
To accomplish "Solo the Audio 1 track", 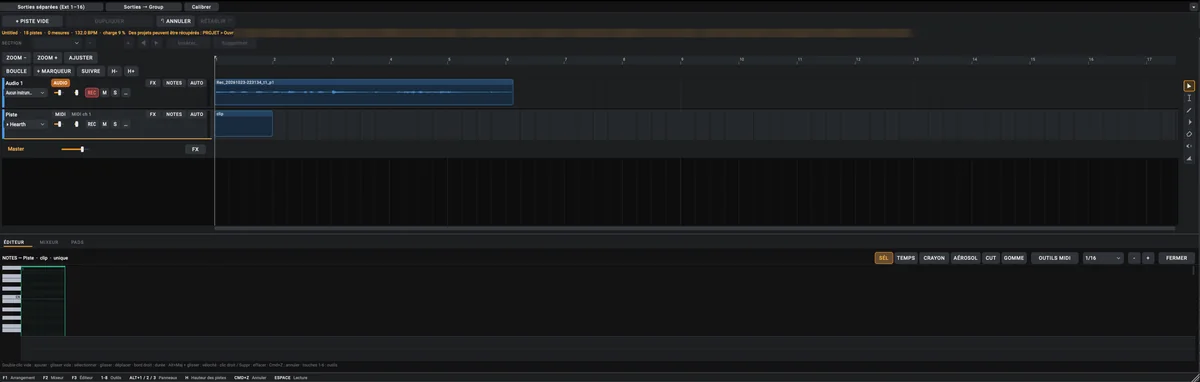I will [115, 93].
